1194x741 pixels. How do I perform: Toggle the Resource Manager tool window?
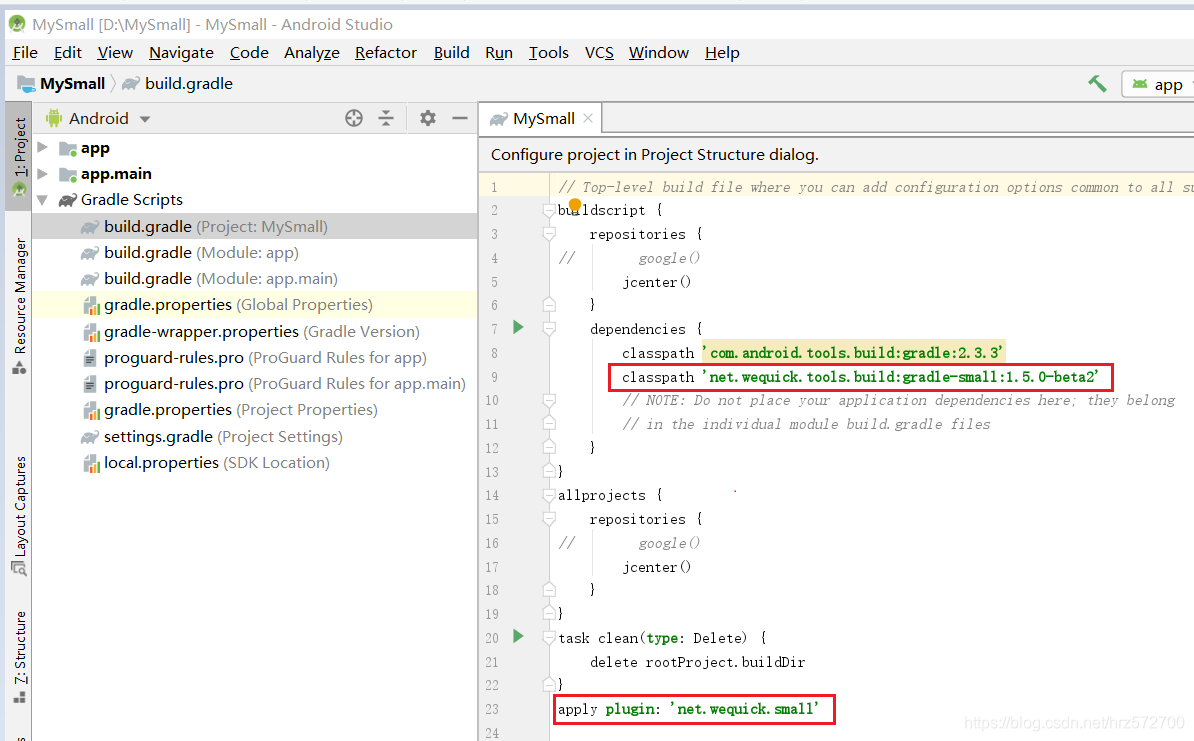coord(19,305)
